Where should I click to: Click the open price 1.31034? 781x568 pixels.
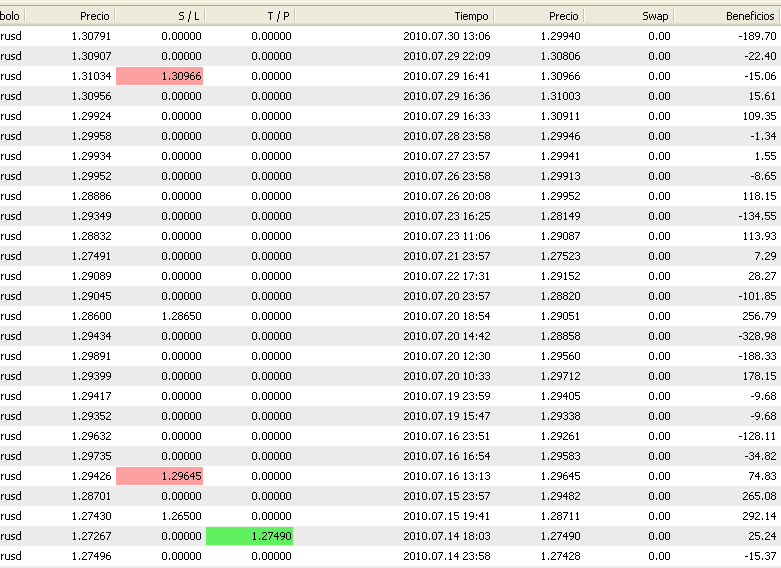coord(91,76)
